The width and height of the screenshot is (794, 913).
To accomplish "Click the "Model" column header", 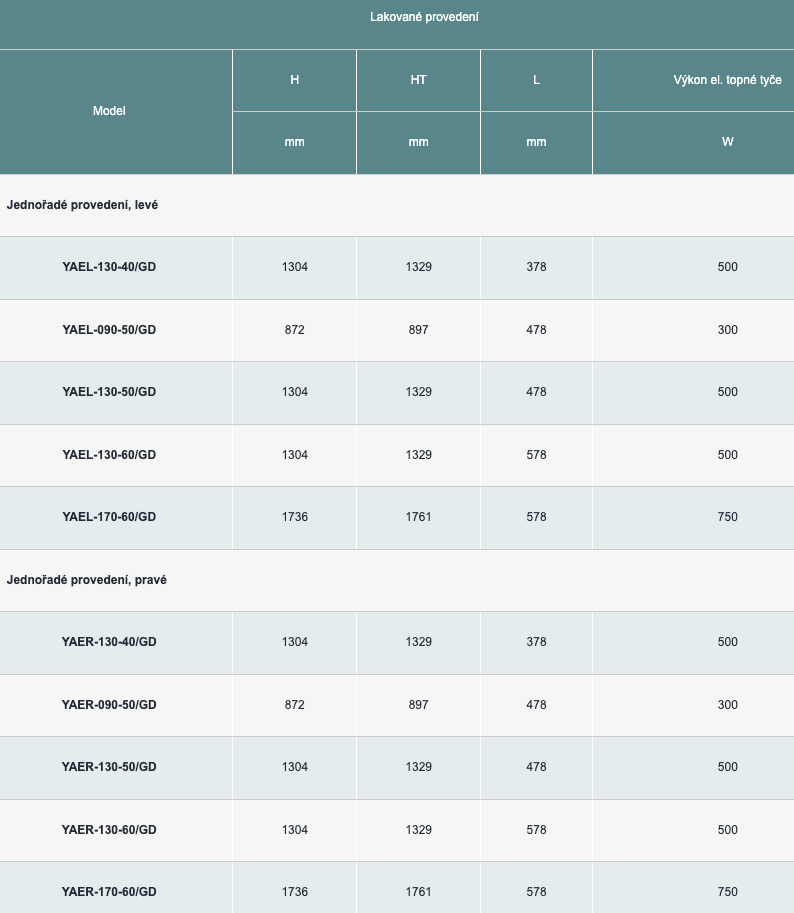I will pyautogui.click(x=109, y=111).
